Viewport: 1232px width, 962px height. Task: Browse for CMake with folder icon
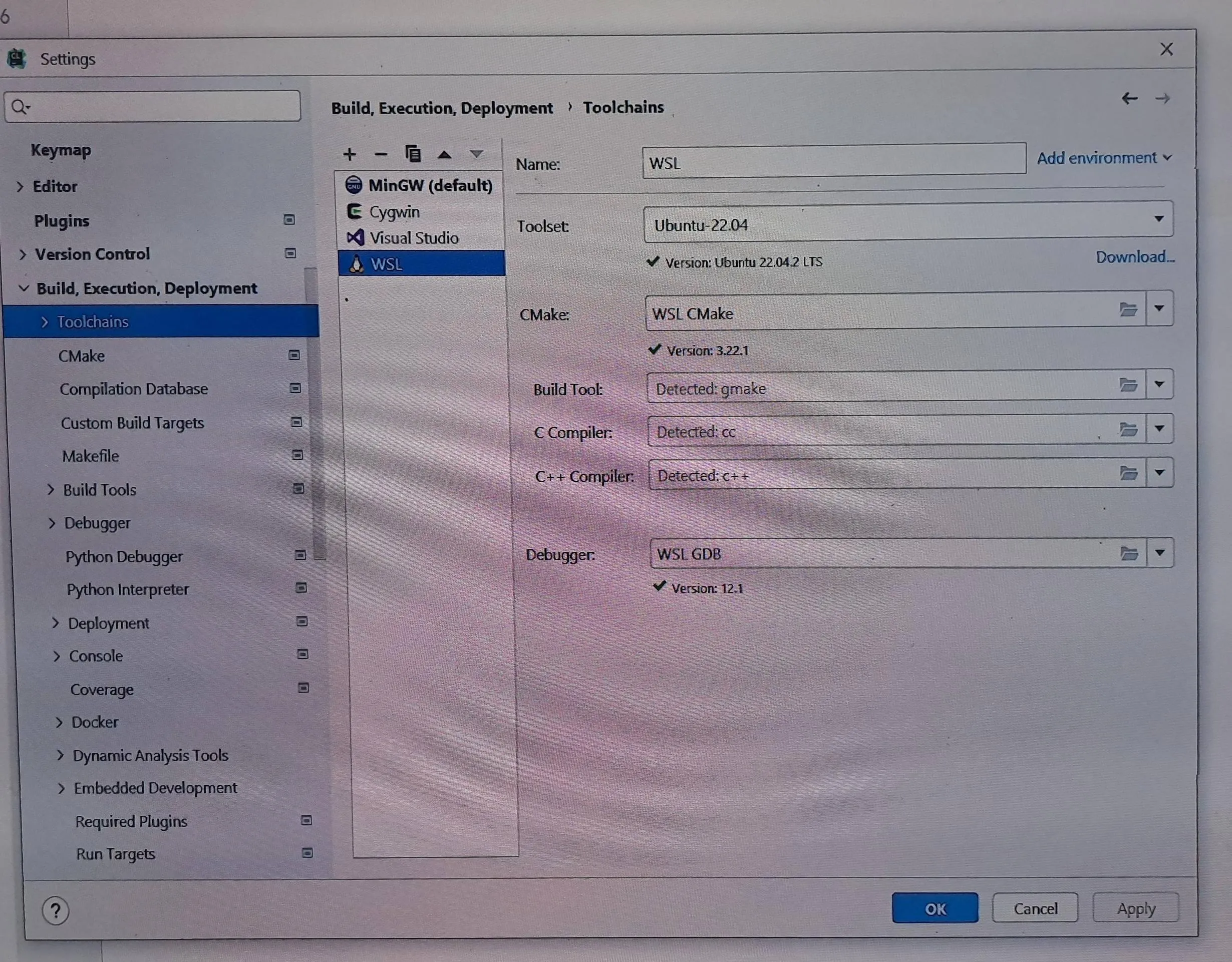pos(1128,309)
